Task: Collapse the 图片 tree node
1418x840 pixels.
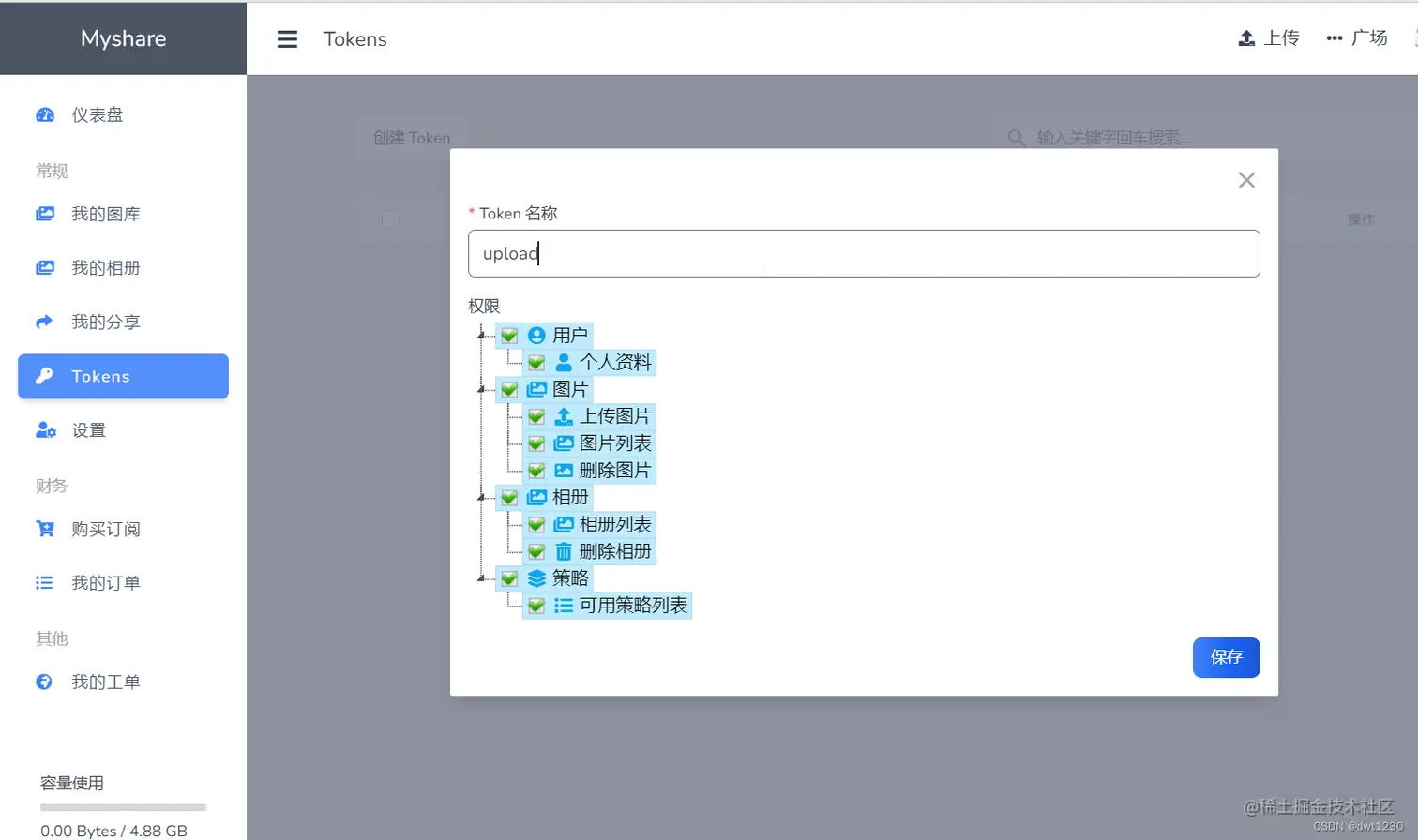Action: click(x=481, y=389)
